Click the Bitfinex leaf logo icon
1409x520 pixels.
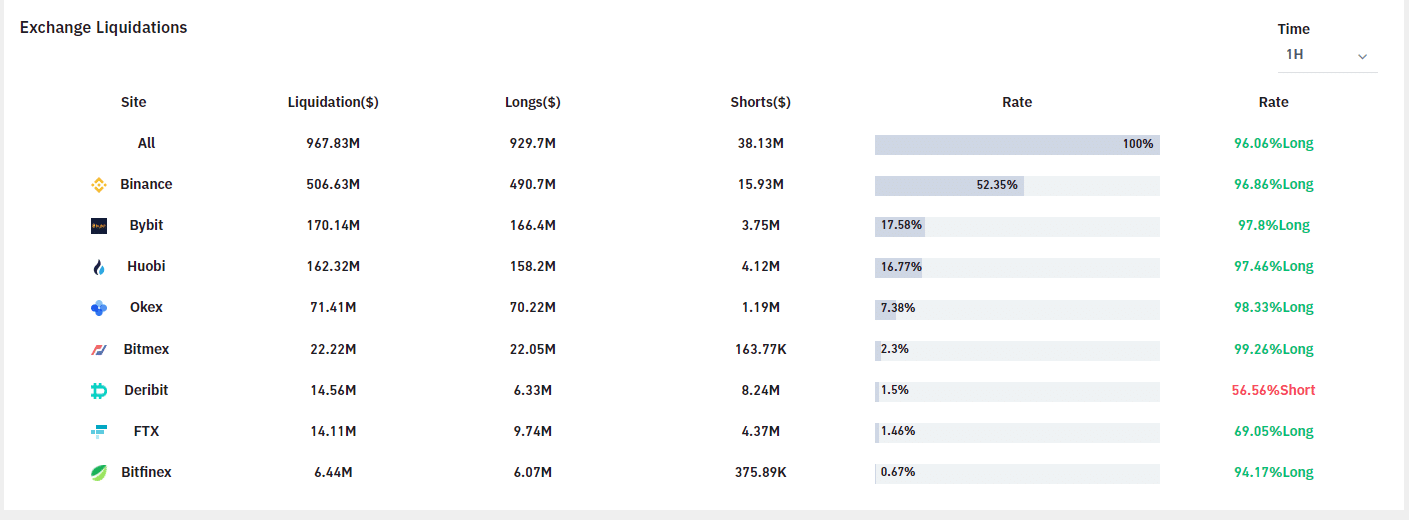click(99, 473)
